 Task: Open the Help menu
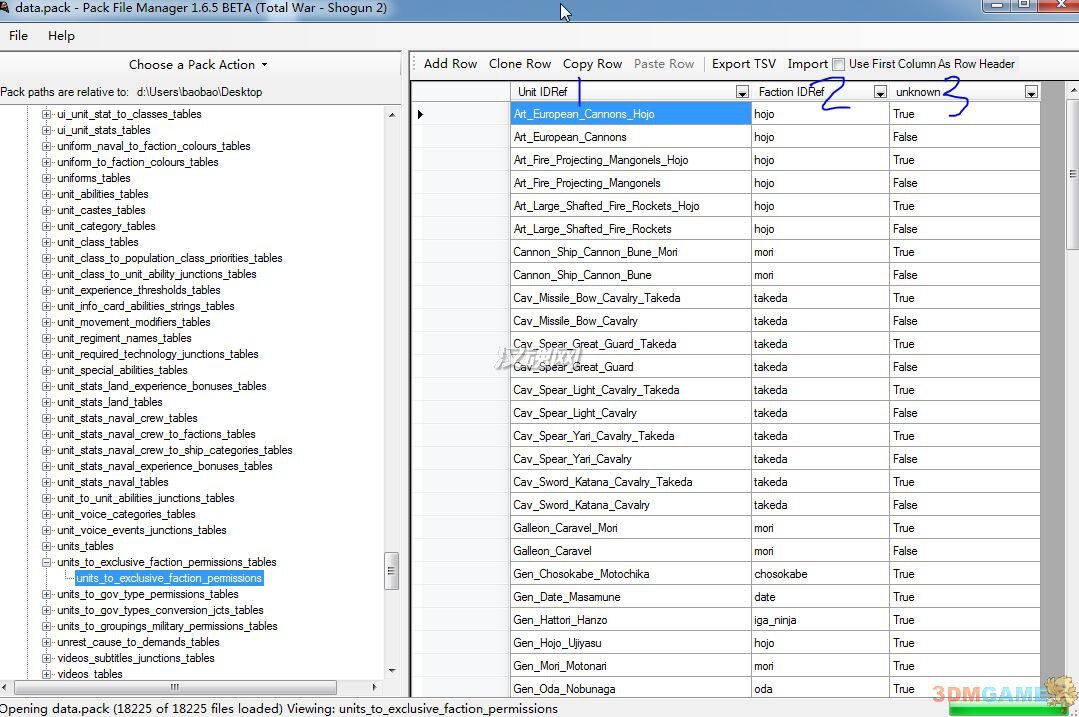(61, 36)
